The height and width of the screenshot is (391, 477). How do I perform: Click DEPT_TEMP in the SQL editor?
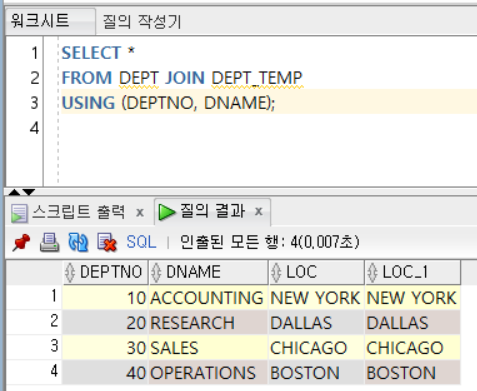257,78
